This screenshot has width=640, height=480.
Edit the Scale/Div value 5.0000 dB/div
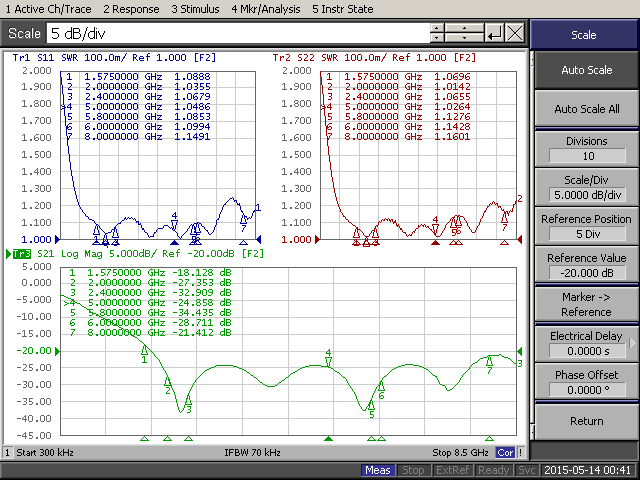click(x=587, y=195)
